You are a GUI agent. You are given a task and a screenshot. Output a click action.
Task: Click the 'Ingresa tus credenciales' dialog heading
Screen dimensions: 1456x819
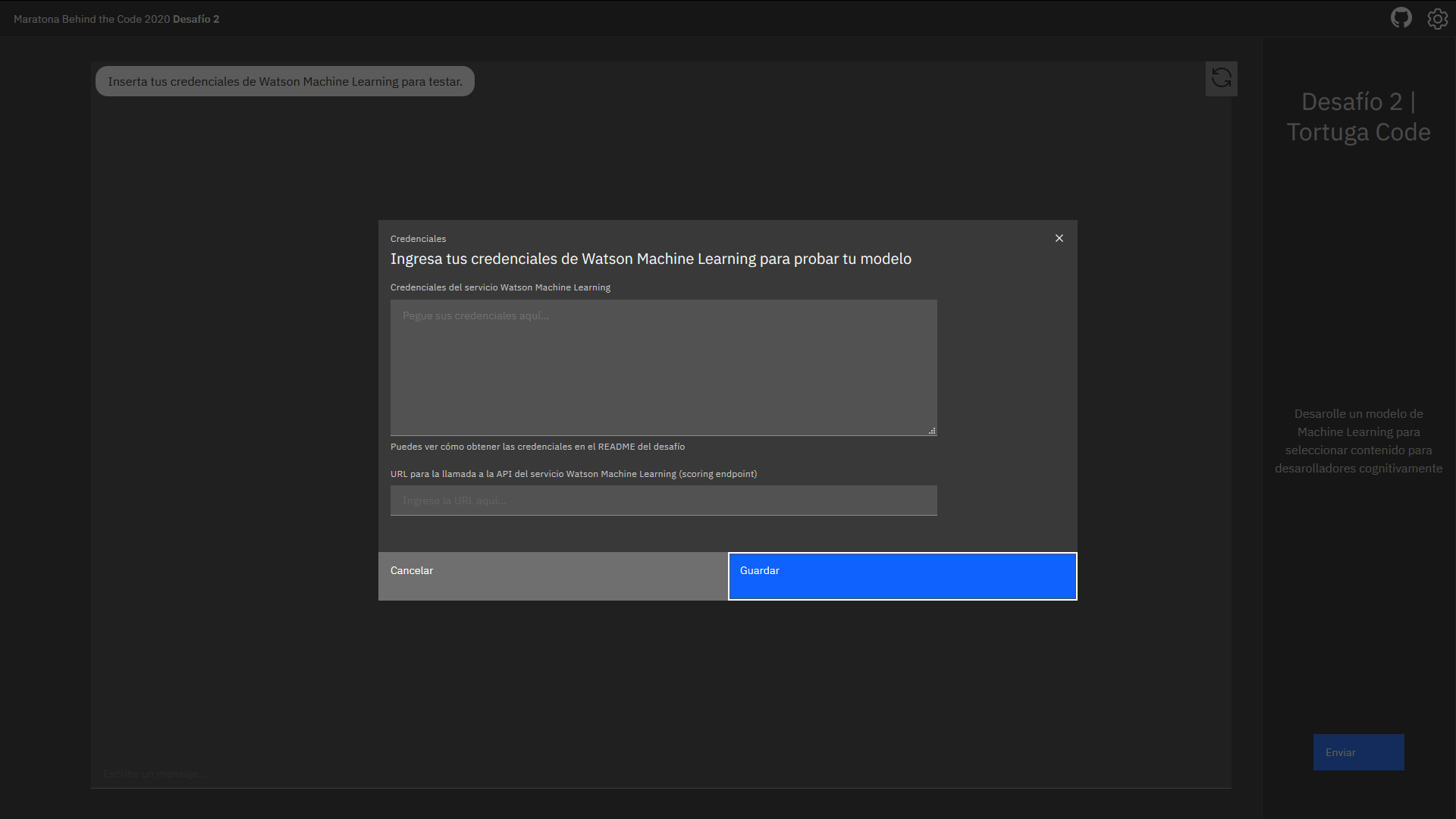tap(650, 259)
